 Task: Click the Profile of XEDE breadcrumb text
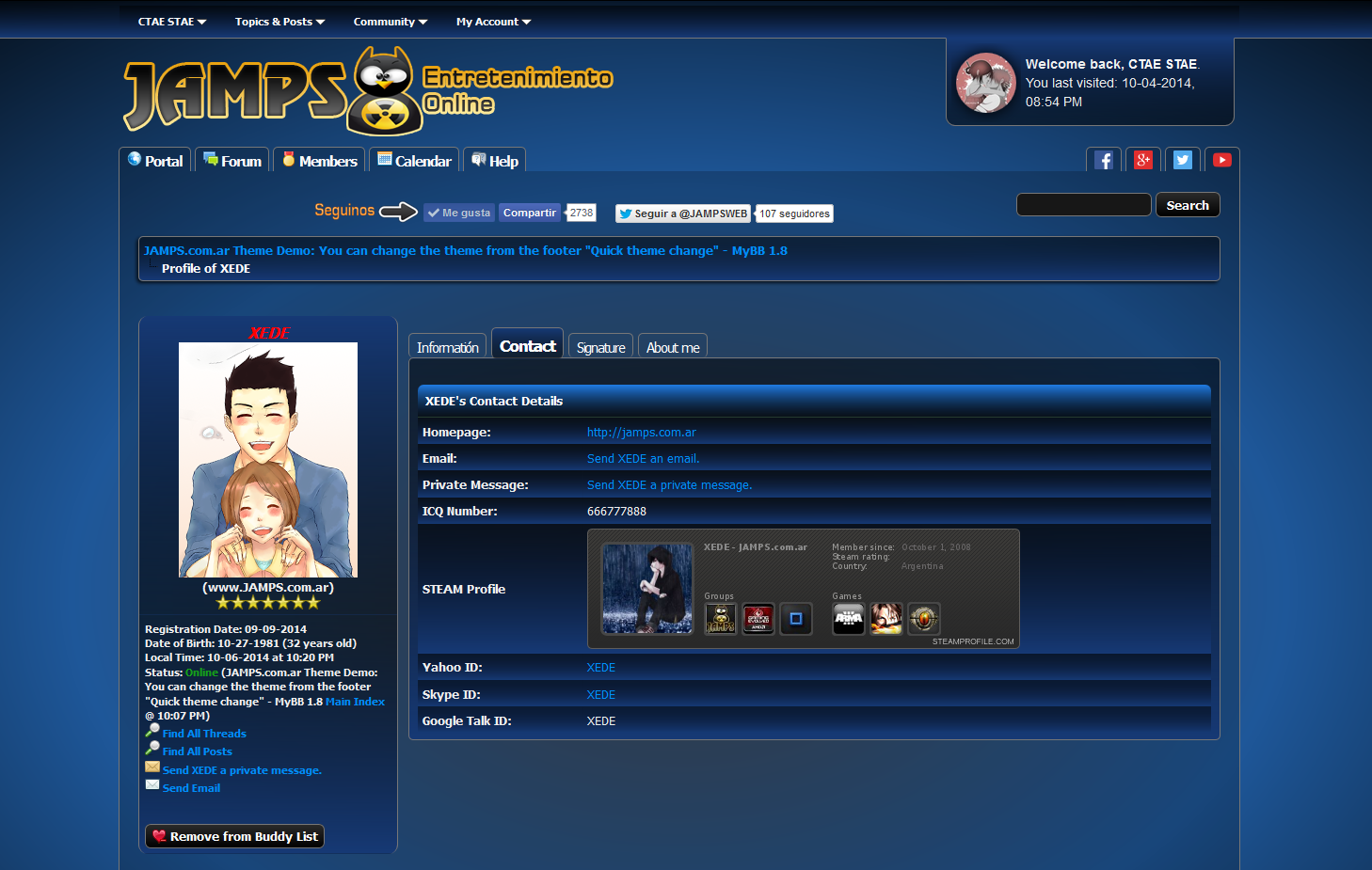click(206, 268)
